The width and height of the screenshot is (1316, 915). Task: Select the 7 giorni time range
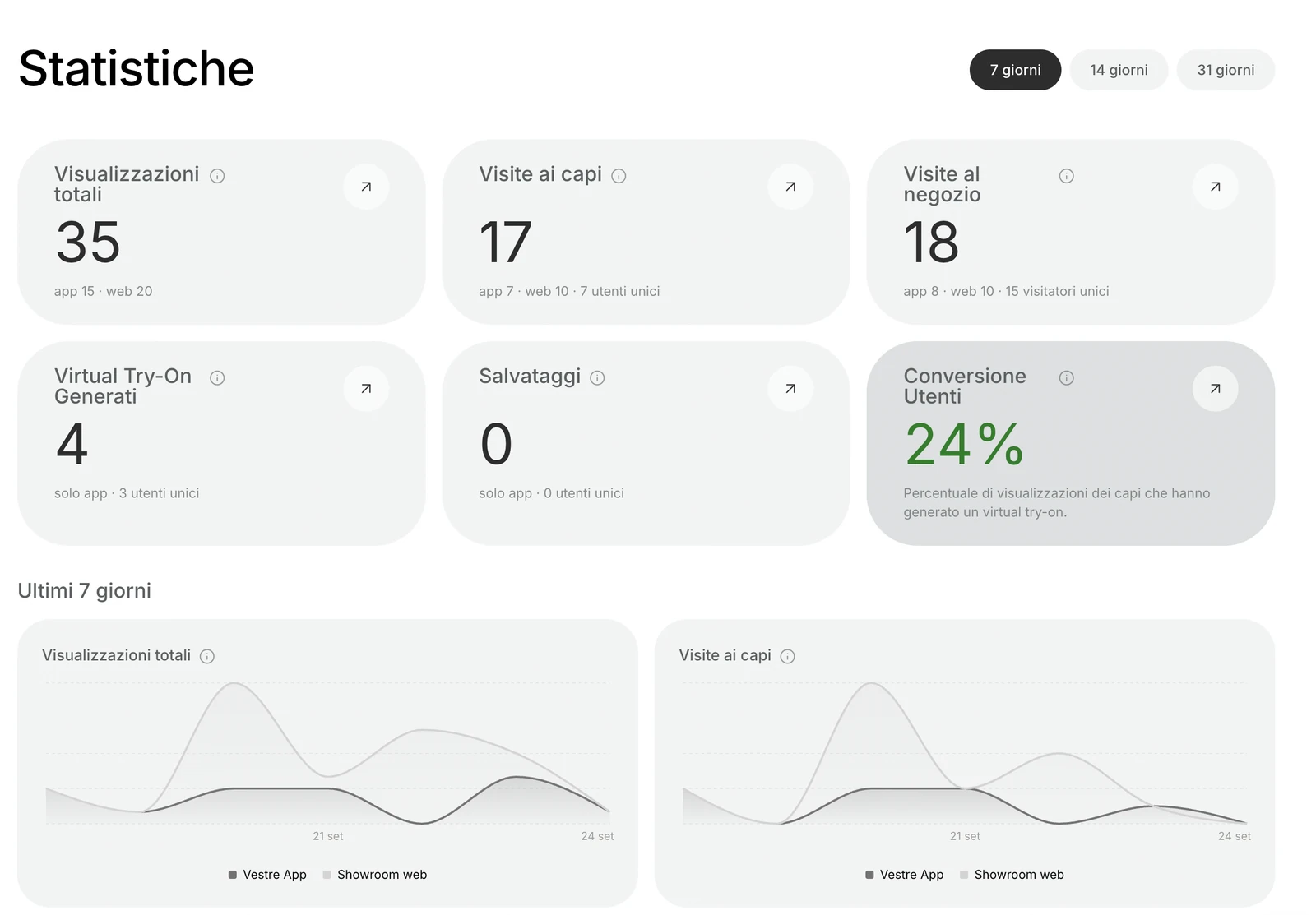[x=1015, y=70]
